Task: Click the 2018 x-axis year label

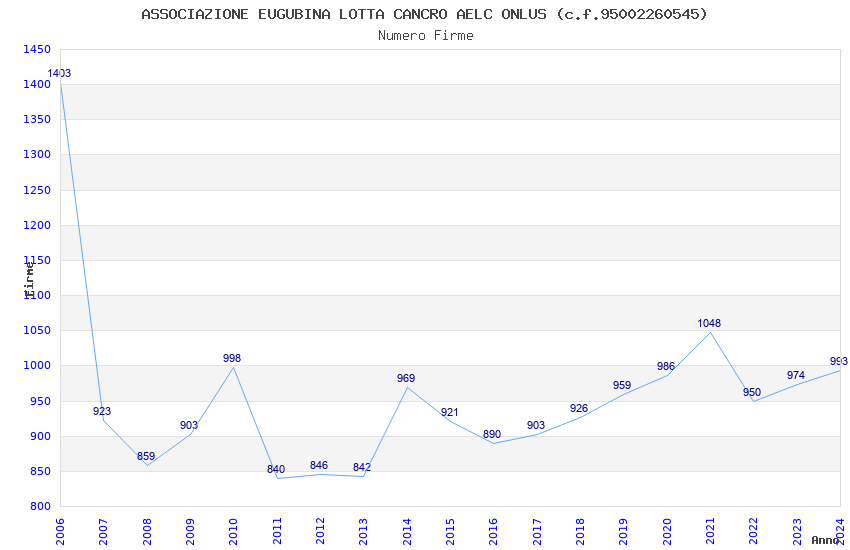Action: [x=580, y=532]
